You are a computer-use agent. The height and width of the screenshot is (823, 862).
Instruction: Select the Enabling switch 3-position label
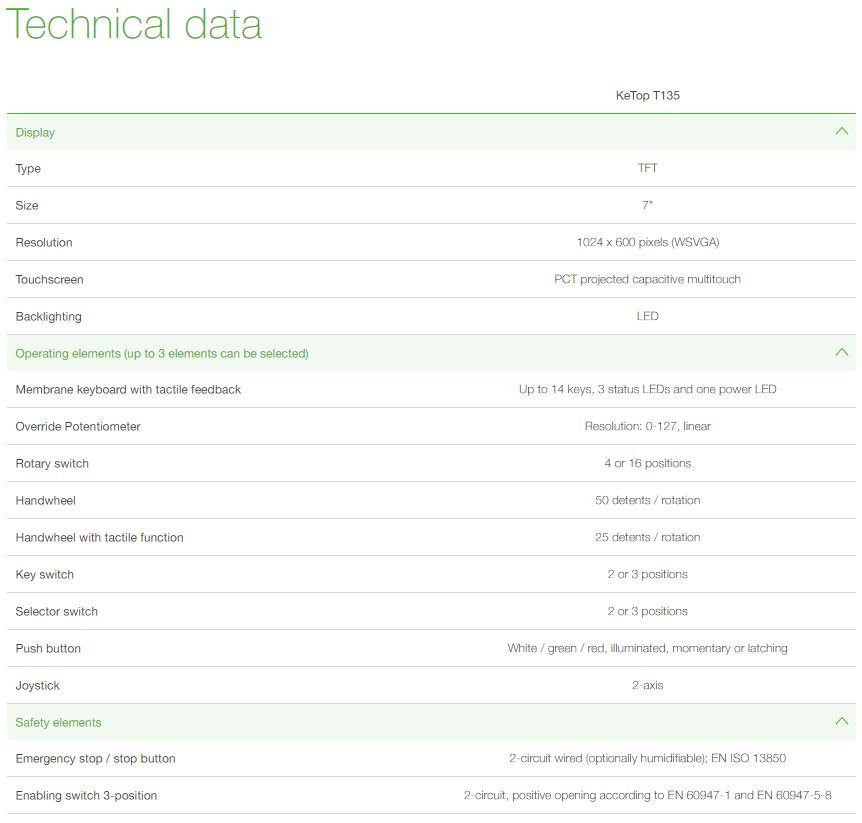[x=86, y=796]
